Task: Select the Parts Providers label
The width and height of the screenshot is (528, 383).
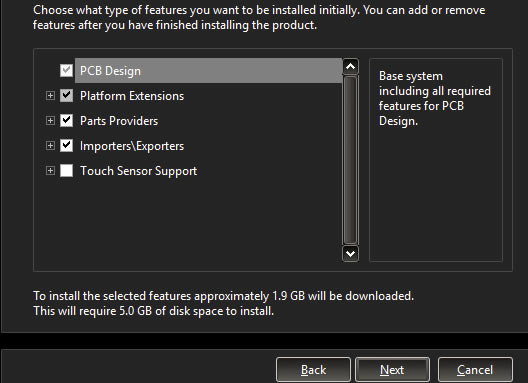Action: [x=119, y=121]
